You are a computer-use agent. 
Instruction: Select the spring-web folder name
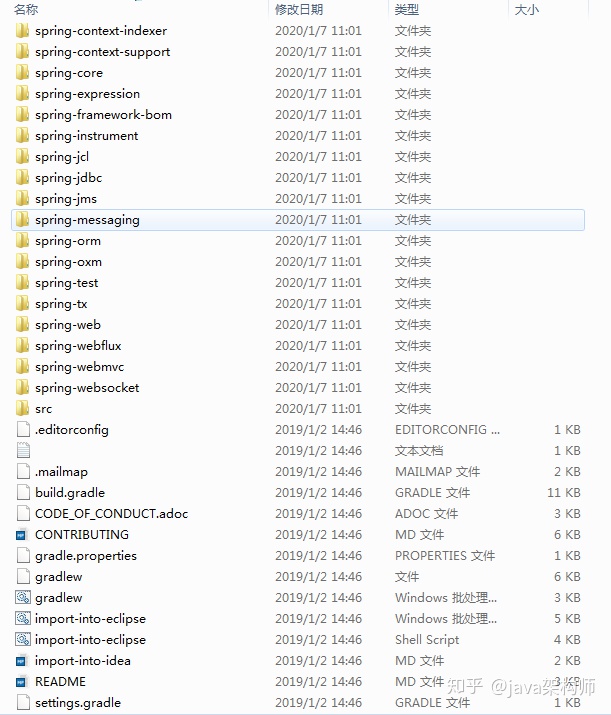pyautogui.click(x=68, y=325)
